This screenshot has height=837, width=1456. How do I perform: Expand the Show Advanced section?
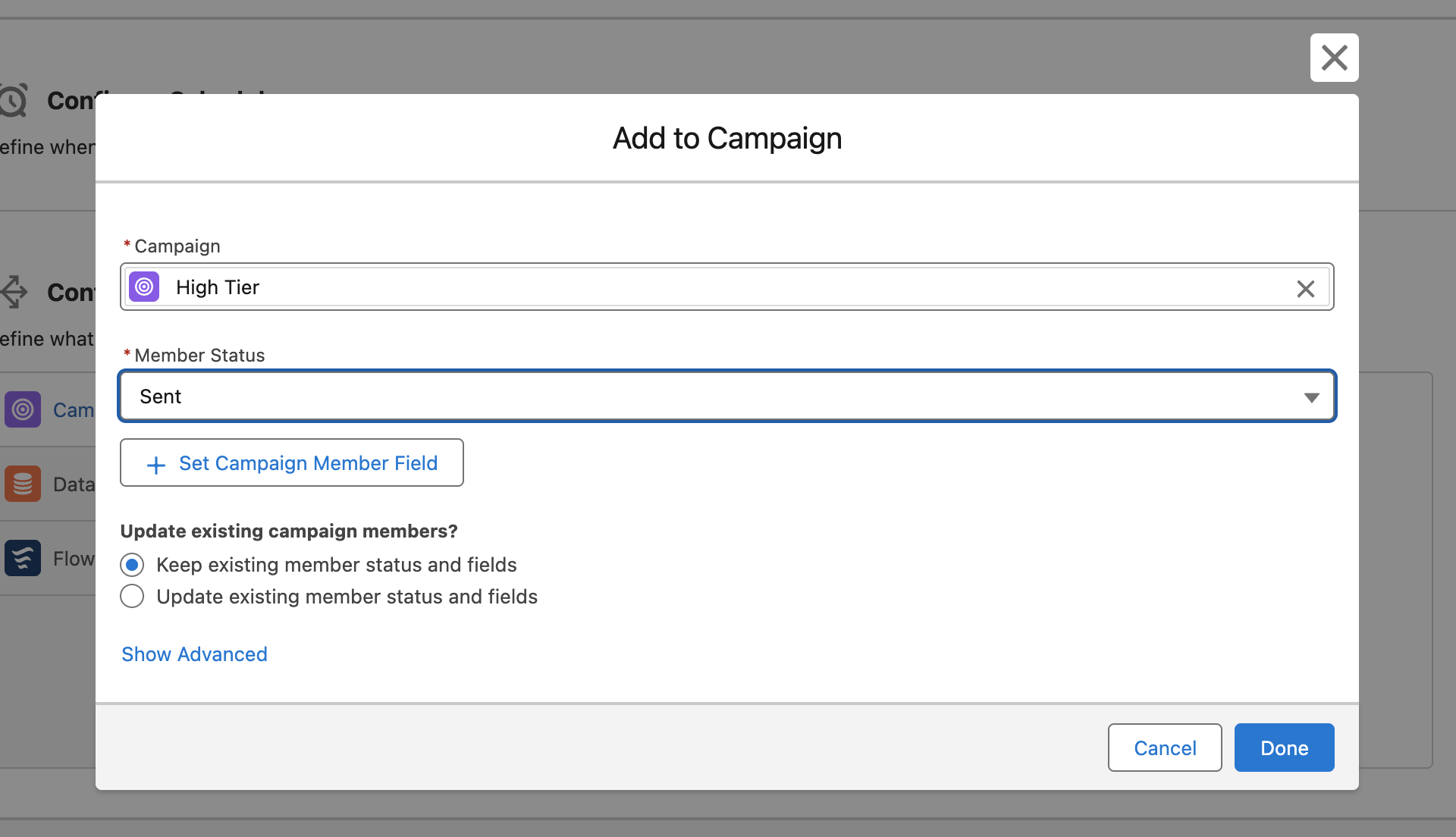[194, 654]
